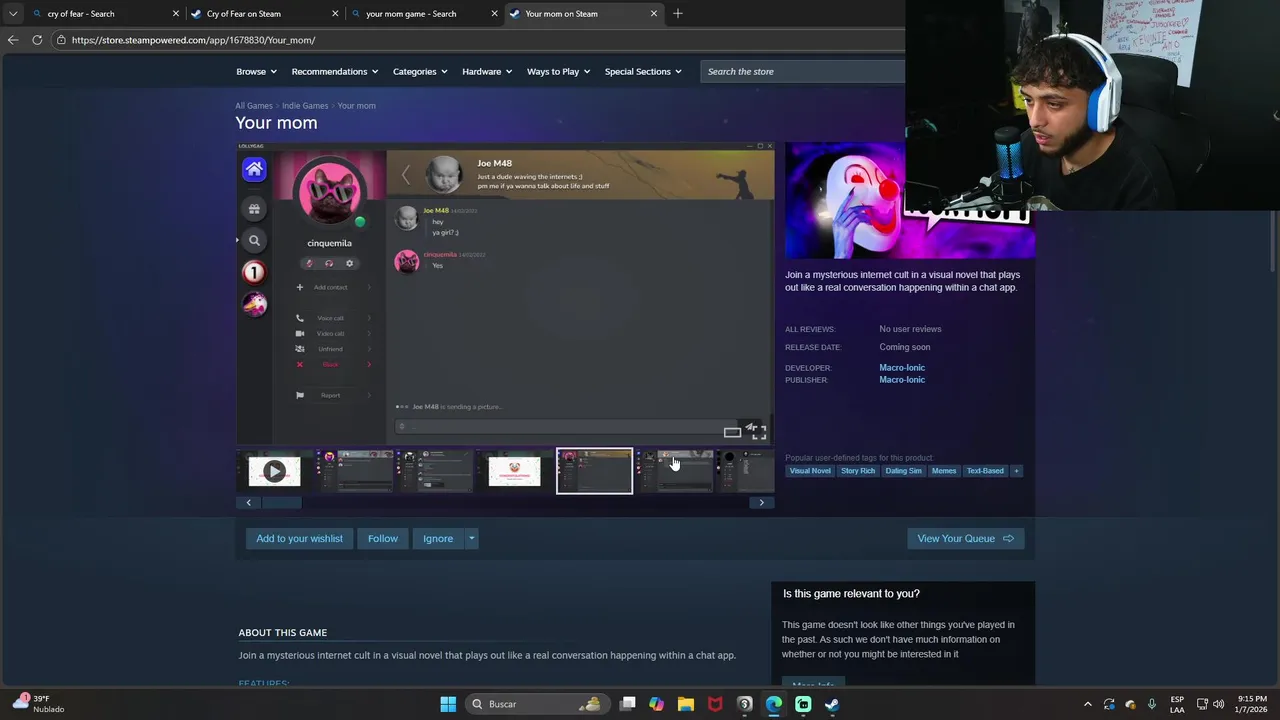1280x720 pixels.
Task: Launch Copilot from the taskbar
Action: [x=657, y=704]
